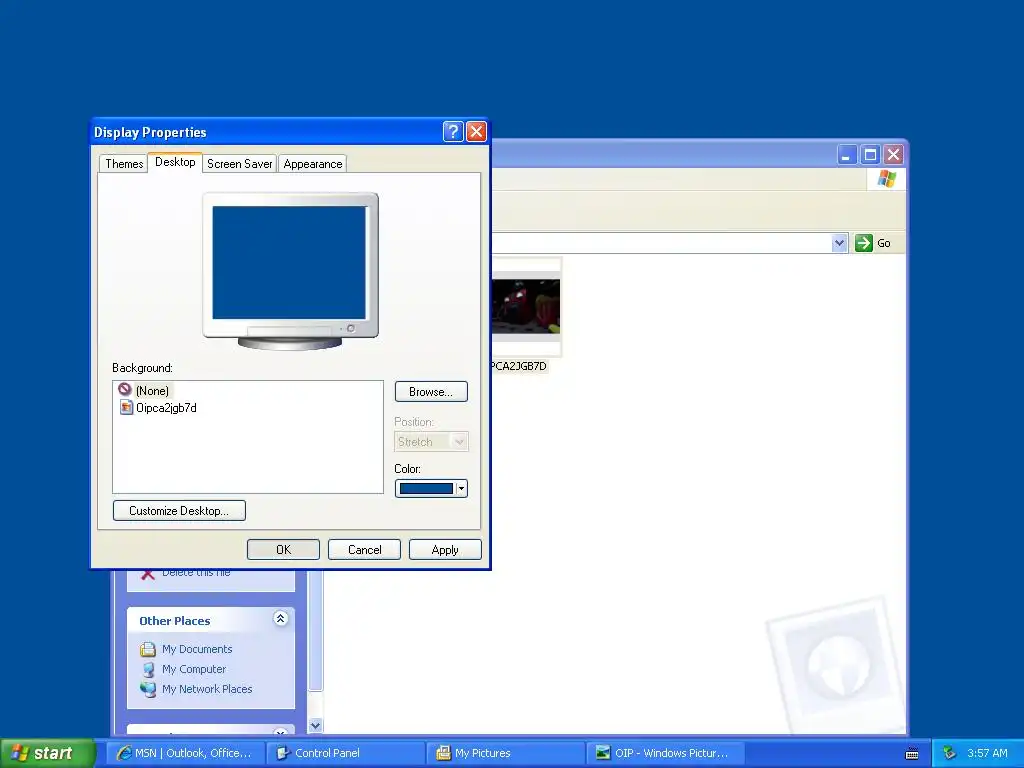Click the OIPCA2JGB7D file name label
This screenshot has height=768, width=1024.
pos(519,366)
